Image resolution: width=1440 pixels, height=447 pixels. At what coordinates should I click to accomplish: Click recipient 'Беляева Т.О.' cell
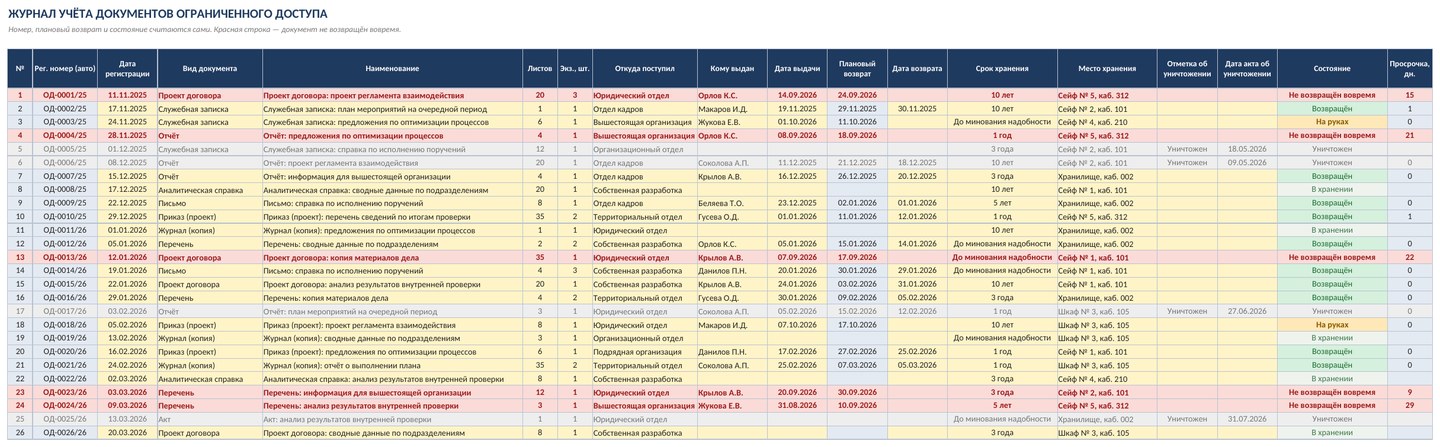tap(732, 203)
